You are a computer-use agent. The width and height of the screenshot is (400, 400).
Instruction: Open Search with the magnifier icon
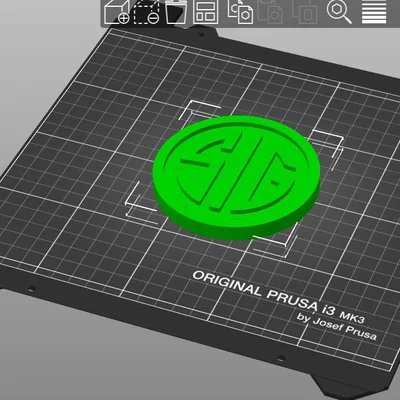tap(339, 12)
